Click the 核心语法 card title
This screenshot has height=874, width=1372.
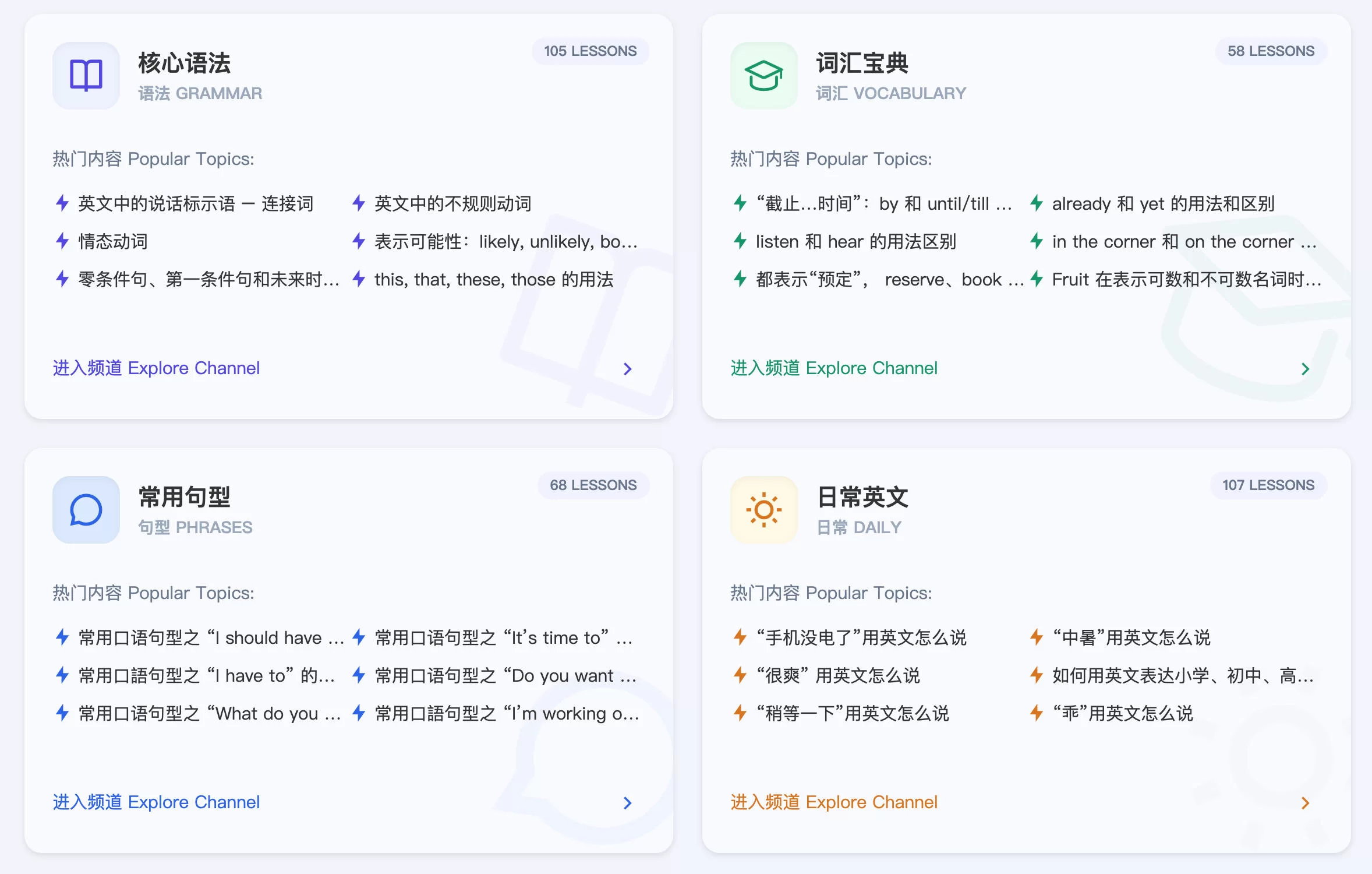(x=185, y=63)
